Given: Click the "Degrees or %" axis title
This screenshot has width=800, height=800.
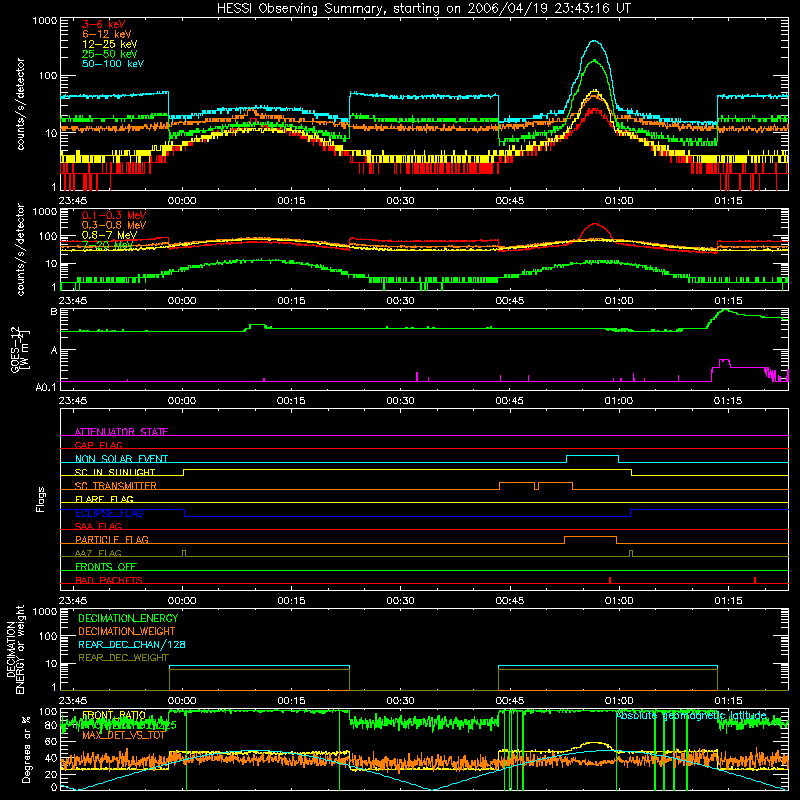Looking at the screenshot, I should (26, 749).
